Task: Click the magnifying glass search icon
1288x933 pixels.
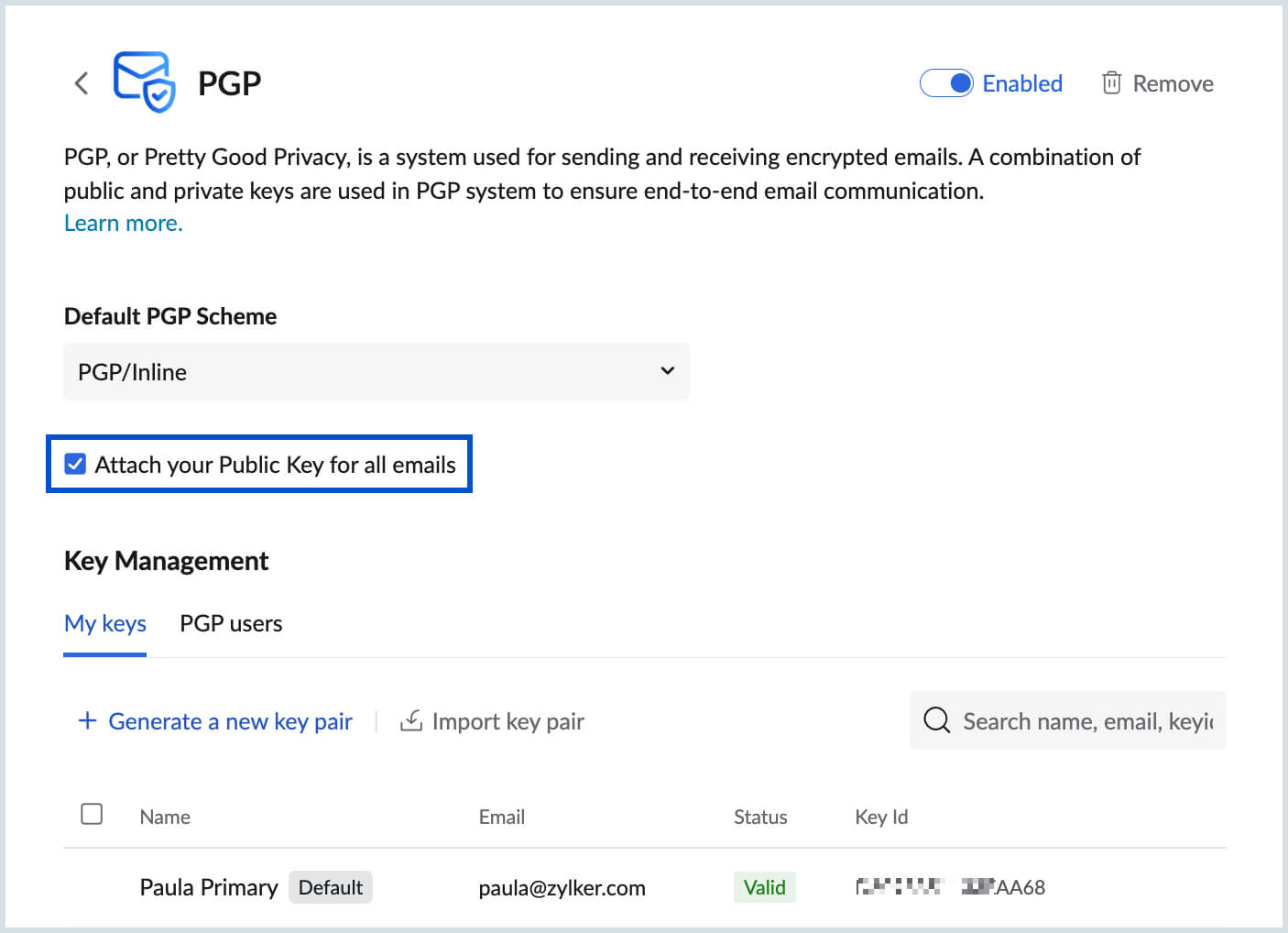Action: (936, 720)
